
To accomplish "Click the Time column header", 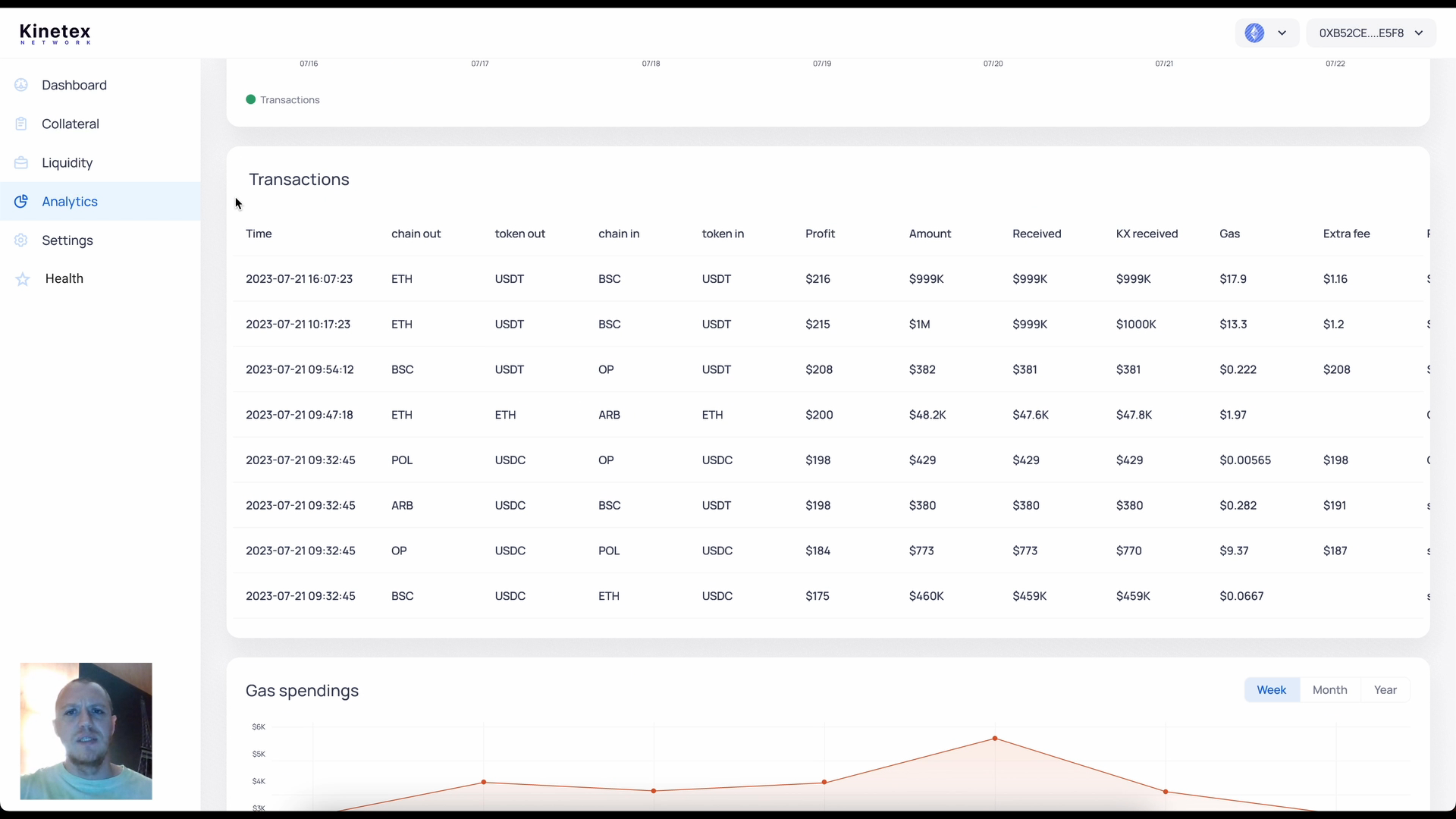I will tap(259, 234).
